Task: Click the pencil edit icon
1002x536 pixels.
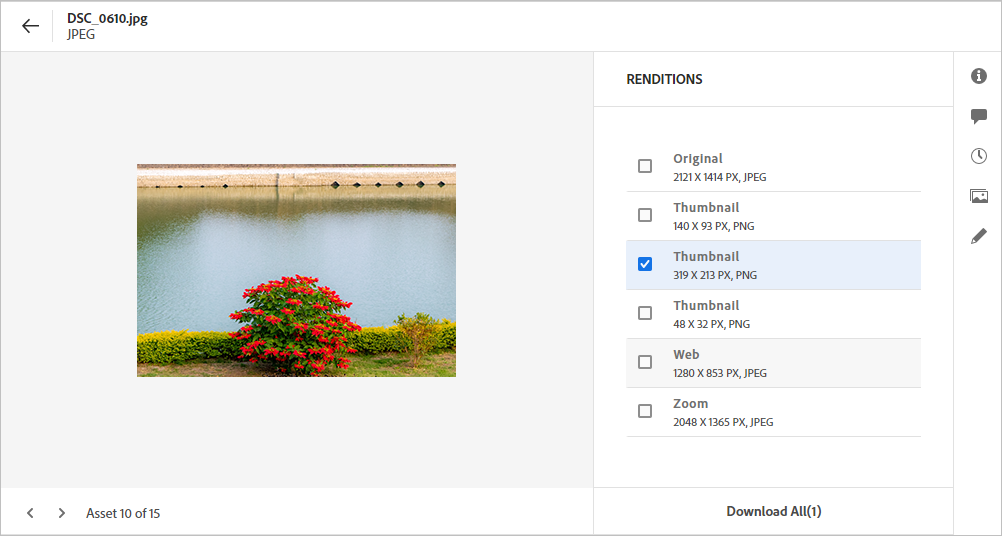Action: (x=979, y=236)
